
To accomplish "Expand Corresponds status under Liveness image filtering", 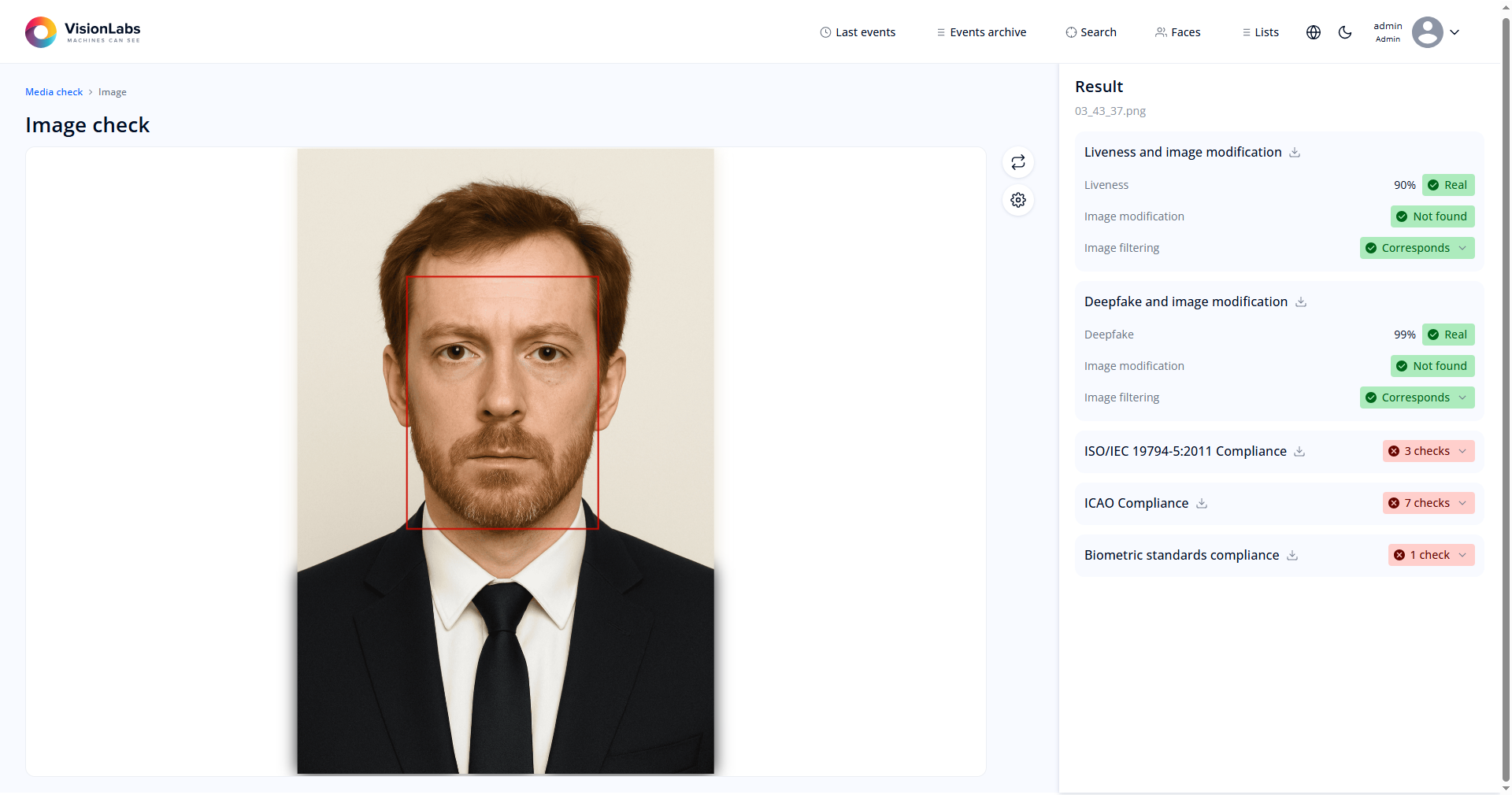I will (x=1463, y=248).
